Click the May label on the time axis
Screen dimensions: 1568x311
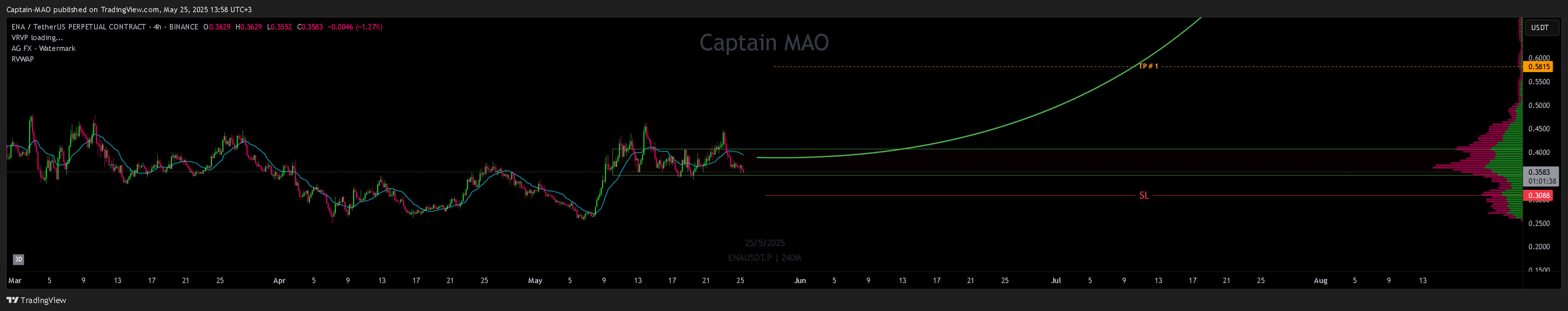(535, 281)
